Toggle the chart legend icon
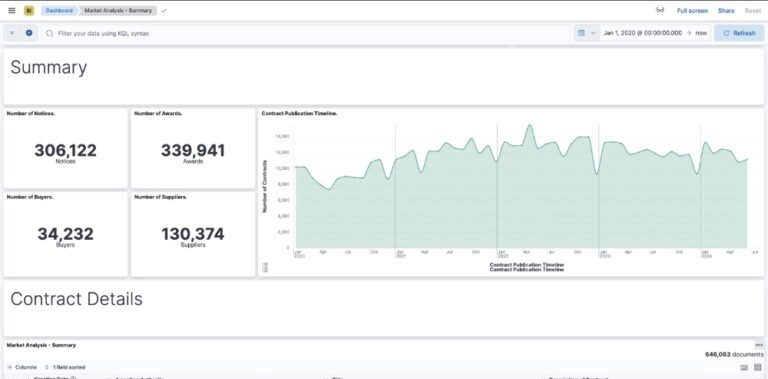 click(x=265, y=267)
